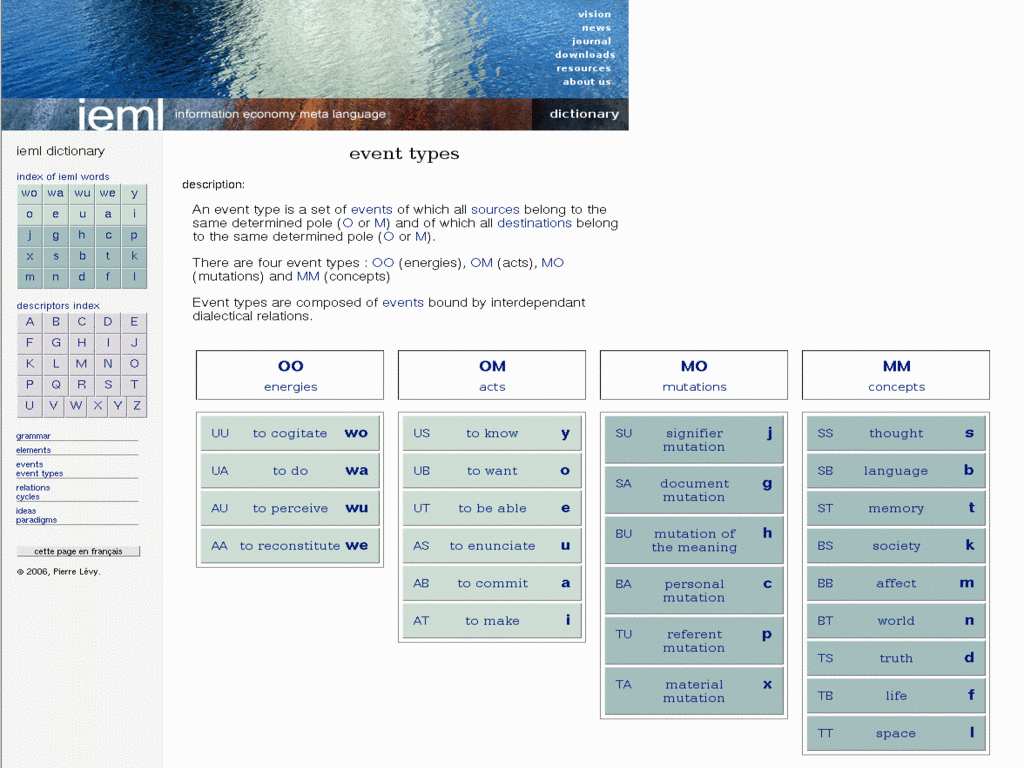The height and width of the screenshot is (768, 1024).
Task: Select the 'SB language b' entry
Action: (896, 470)
